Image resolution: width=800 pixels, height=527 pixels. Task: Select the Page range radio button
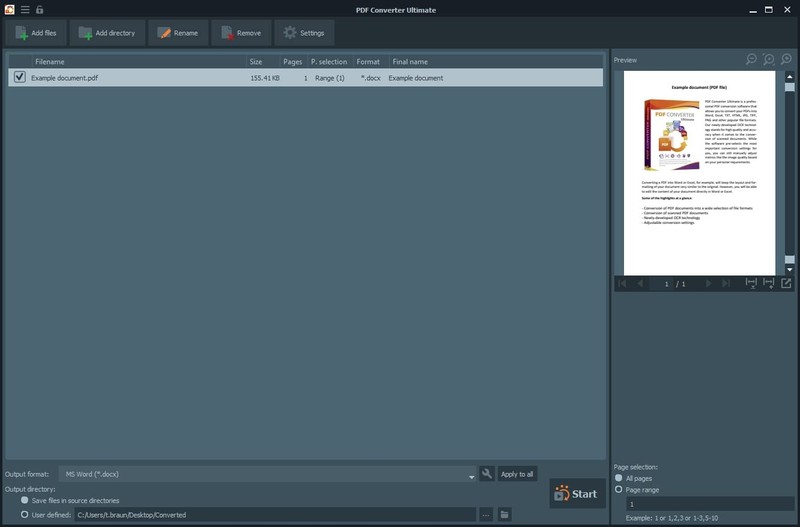point(618,489)
